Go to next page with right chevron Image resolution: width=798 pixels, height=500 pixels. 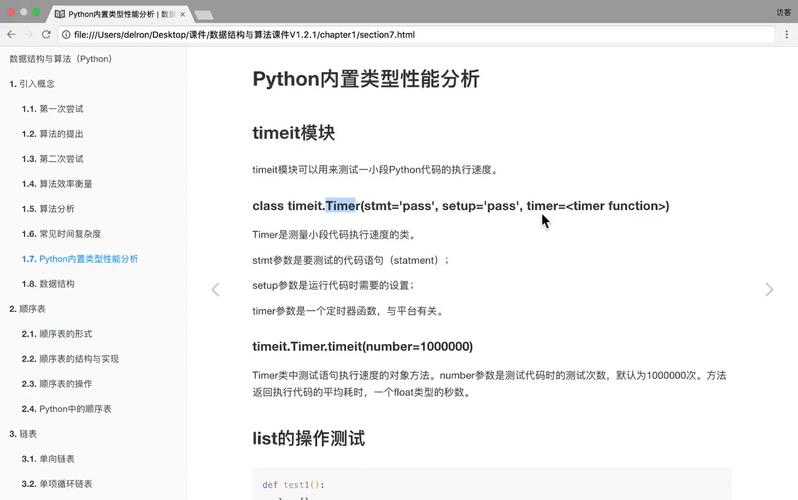(769, 290)
